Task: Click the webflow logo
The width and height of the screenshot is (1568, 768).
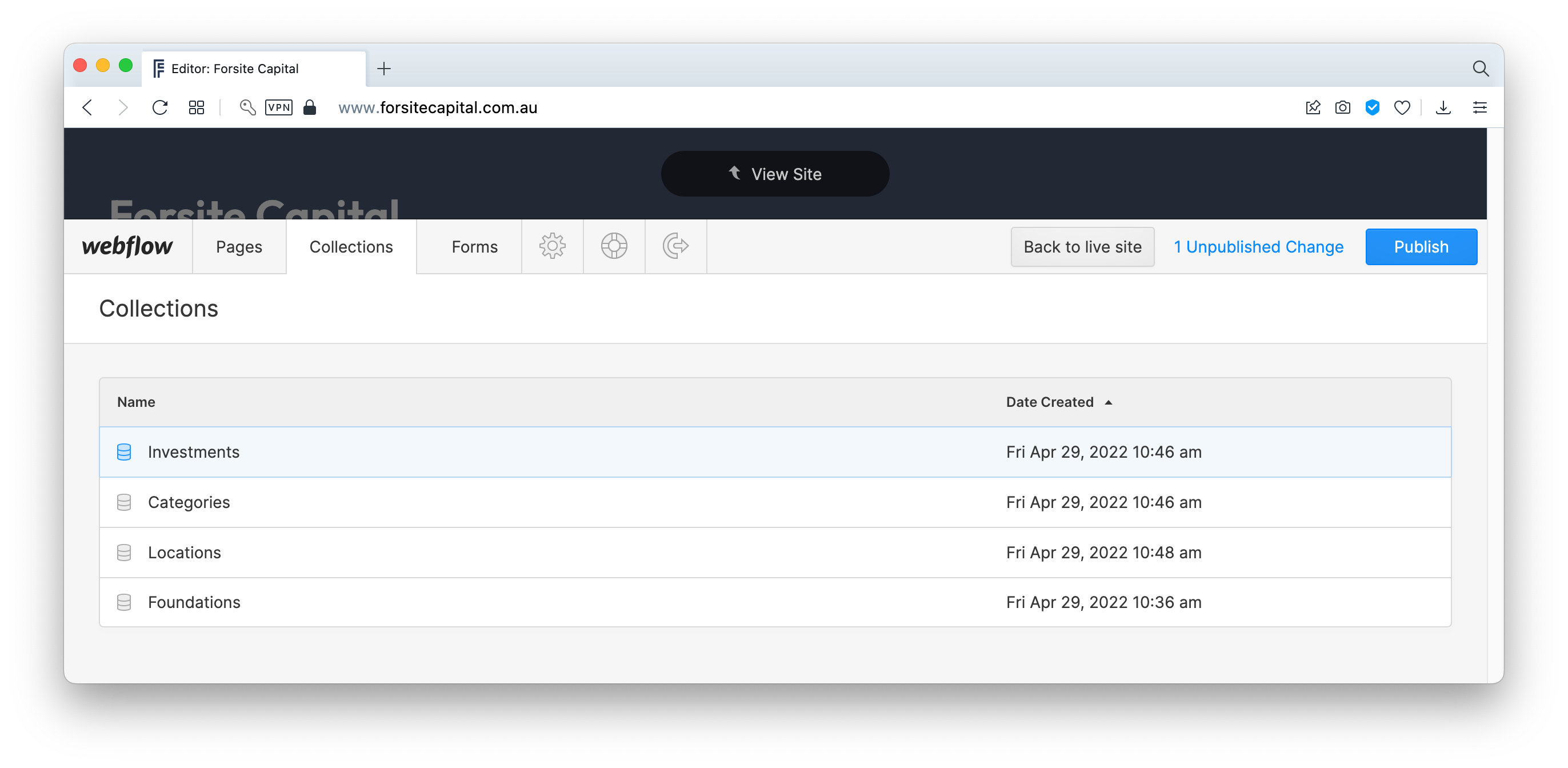Action: [x=127, y=246]
